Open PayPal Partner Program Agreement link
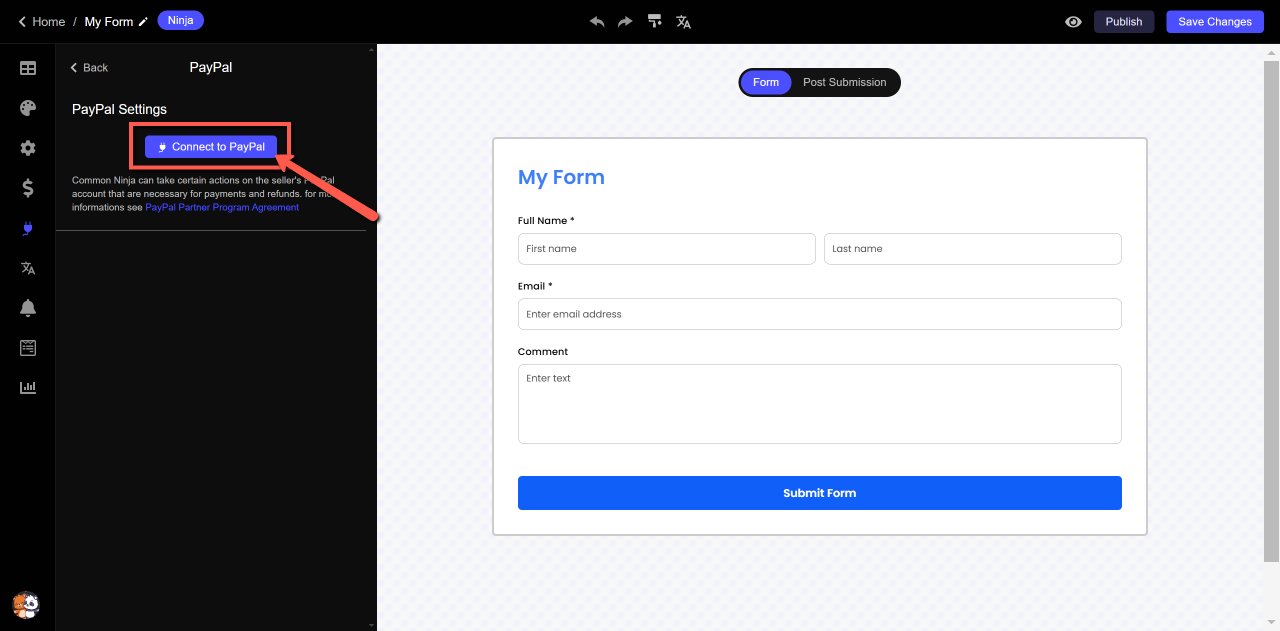The width and height of the screenshot is (1280, 631). [x=222, y=207]
